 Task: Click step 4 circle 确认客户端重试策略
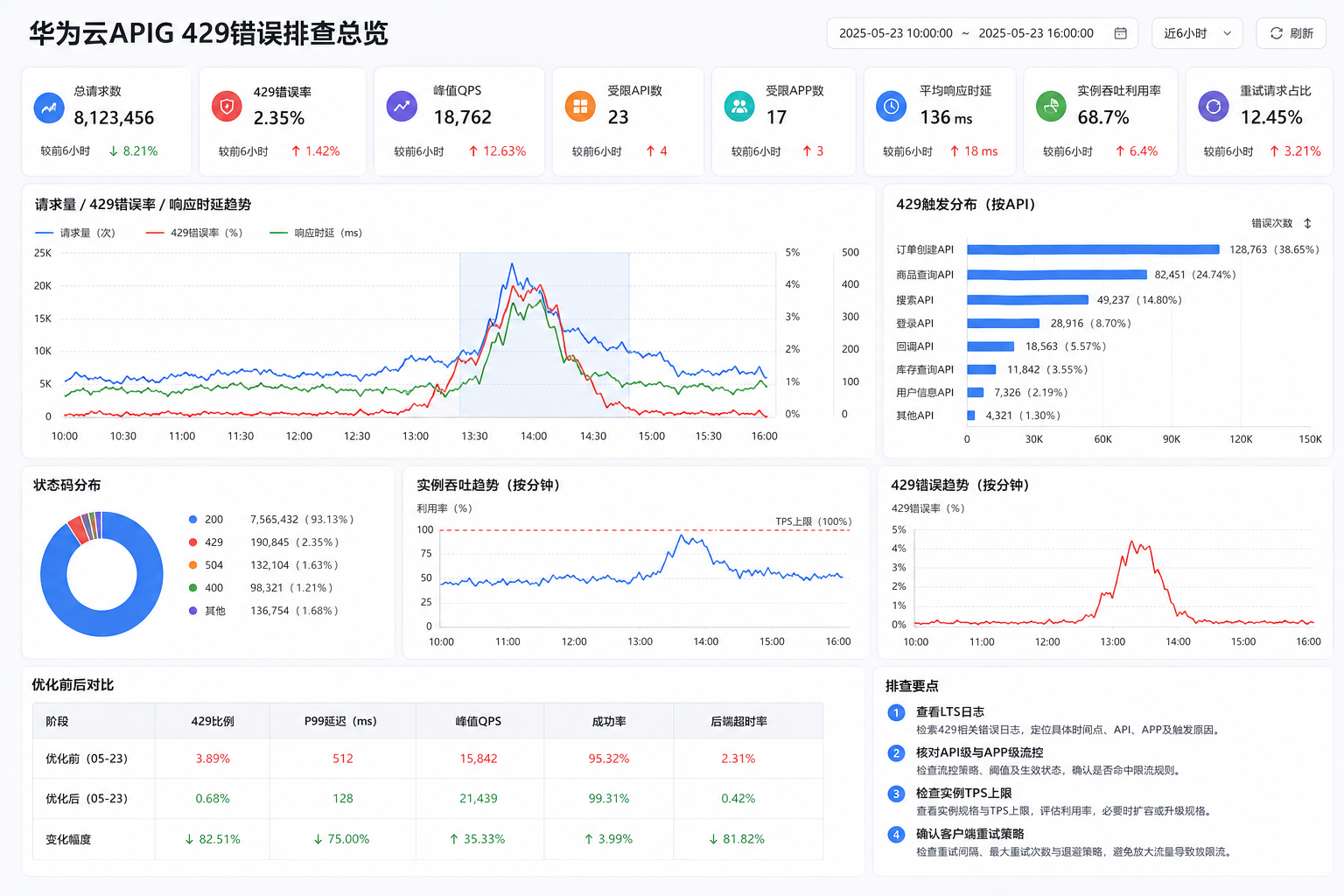(x=896, y=834)
